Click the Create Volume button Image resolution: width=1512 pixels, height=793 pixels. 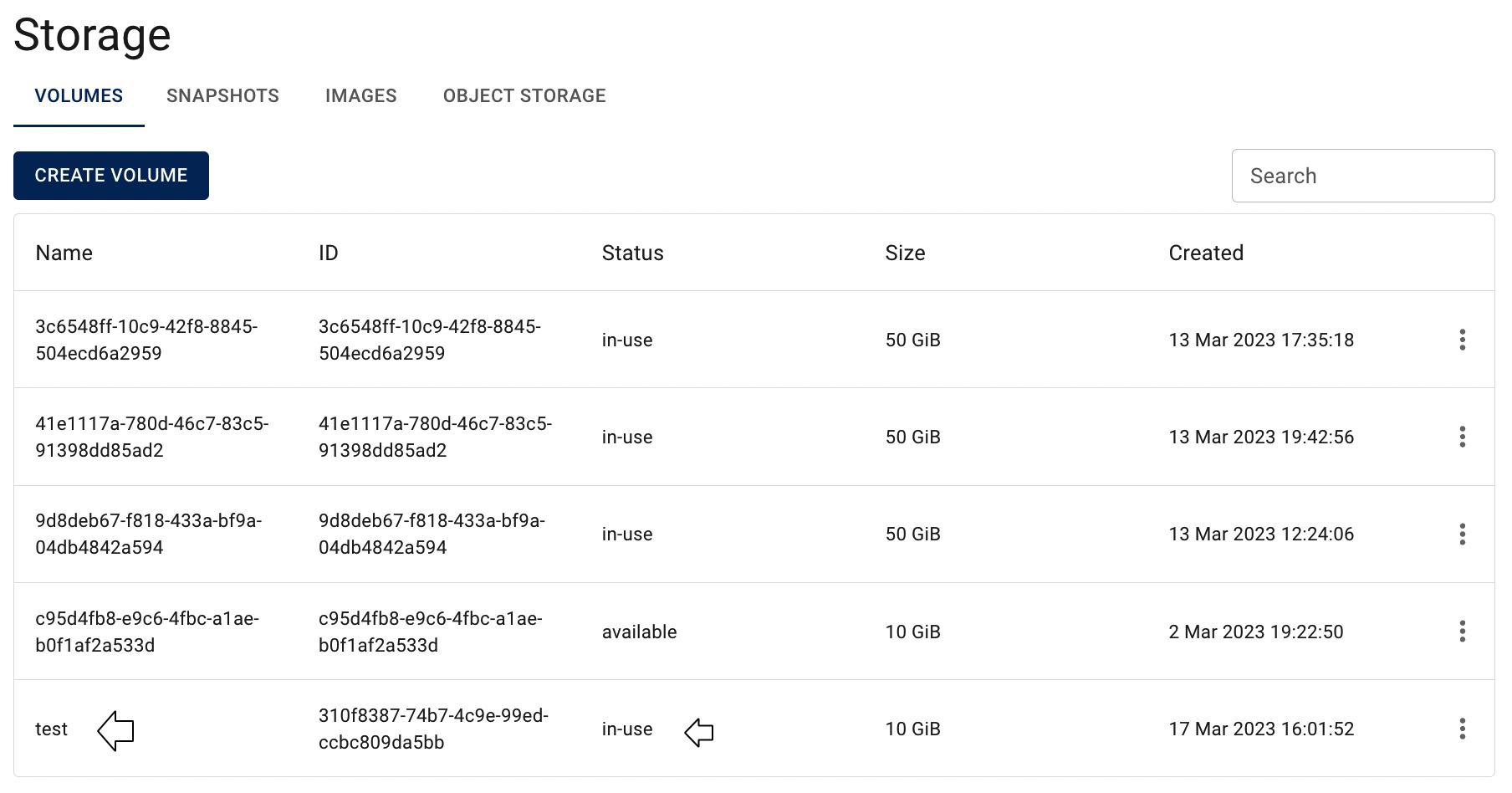[x=111, y=176]
